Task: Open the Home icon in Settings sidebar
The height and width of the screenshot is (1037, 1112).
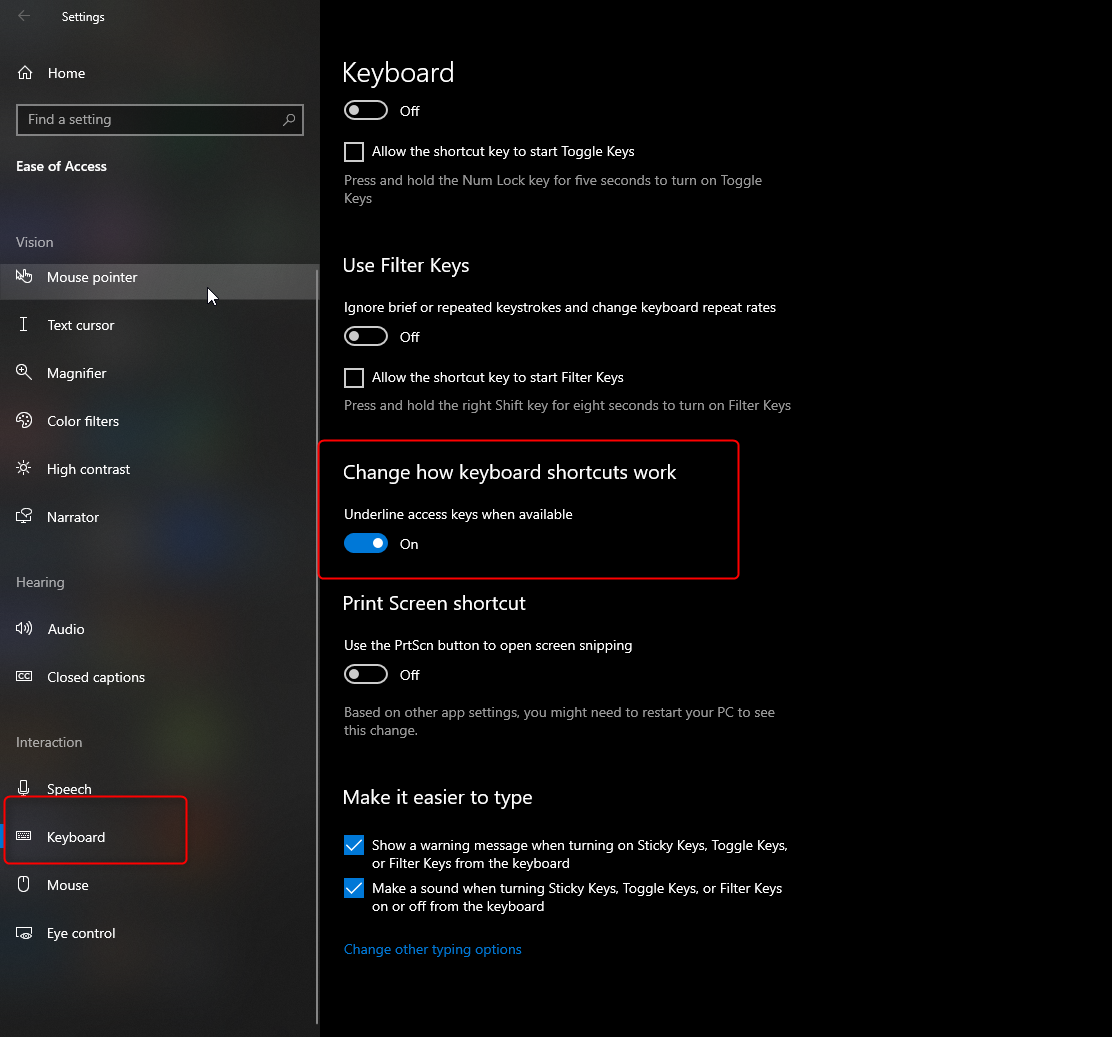Action: pyautogui.click(x=24, y=72)
